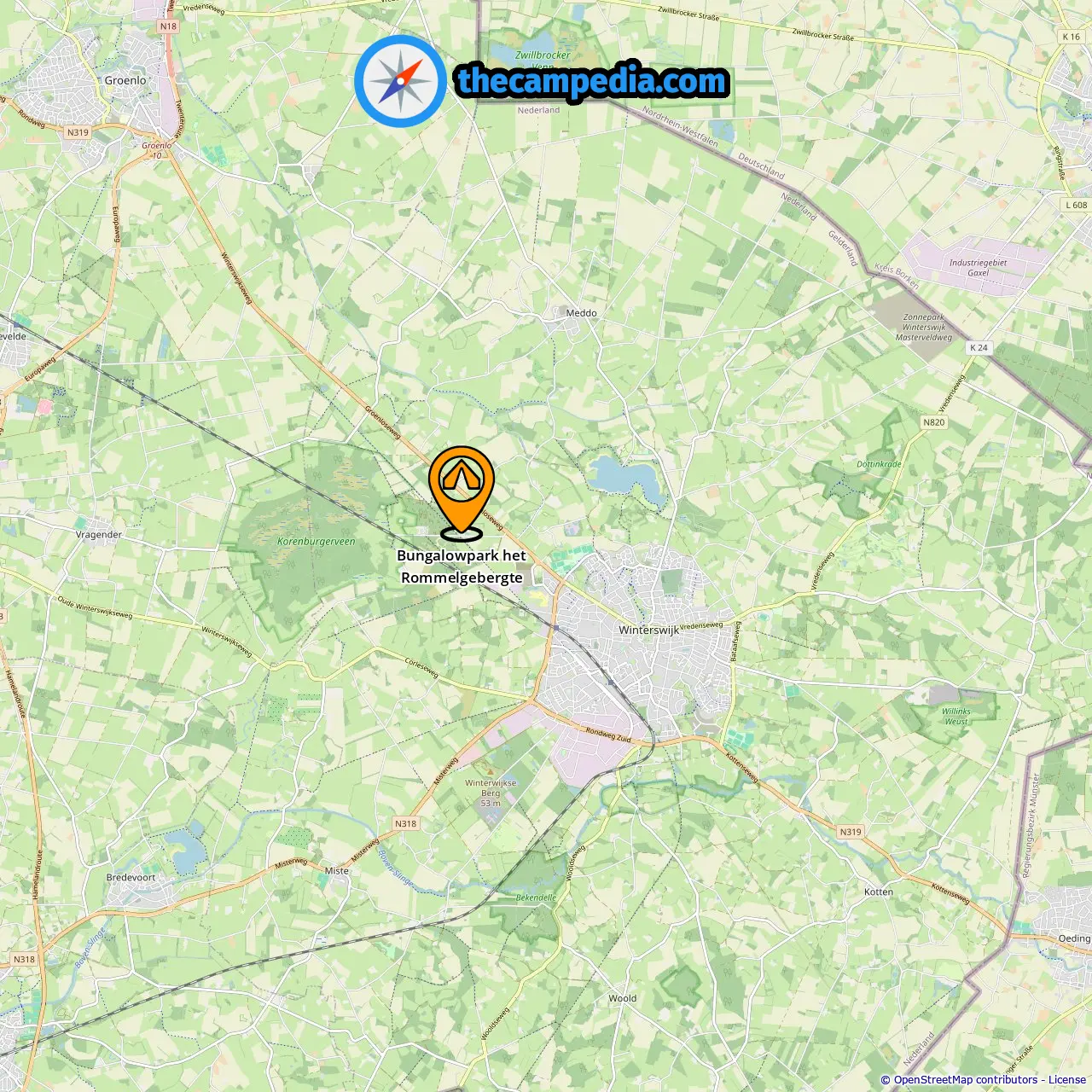Screen dimensions: 1092x1092
Task: Click the K 16 road shield
Action: (x=1072, y=37)
